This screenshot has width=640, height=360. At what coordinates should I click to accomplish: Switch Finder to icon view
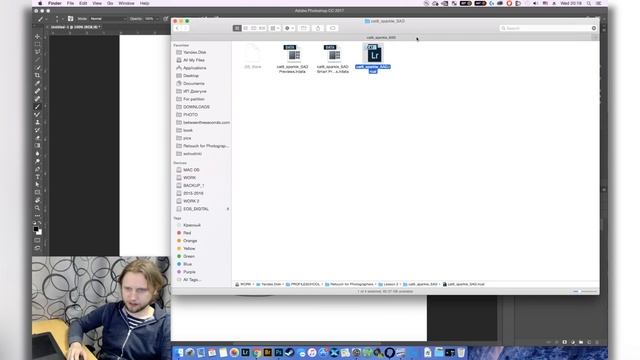[237, 28]
